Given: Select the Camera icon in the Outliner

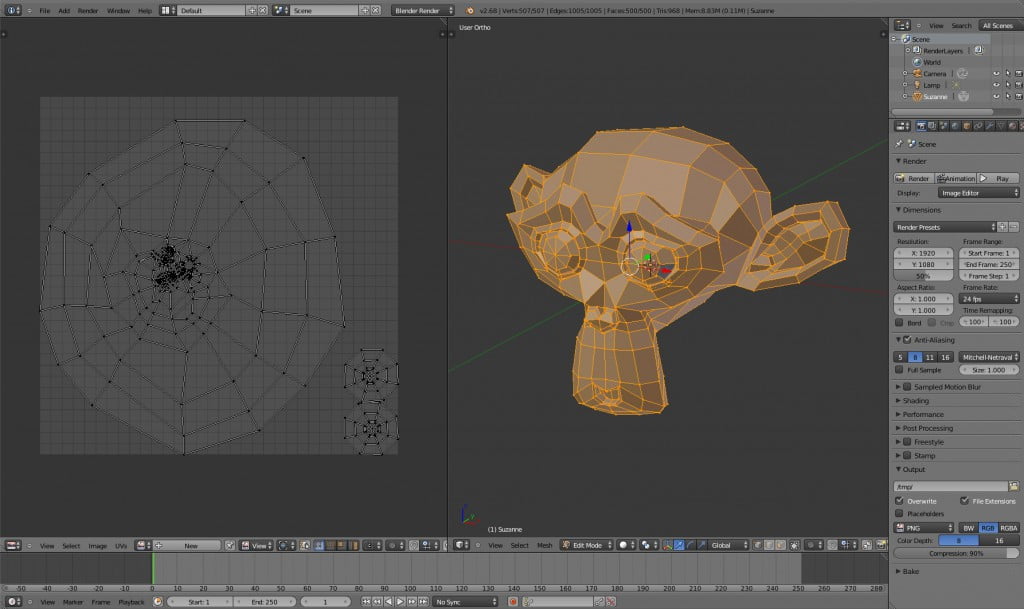Looking at the screenshot, I should 916,73.
